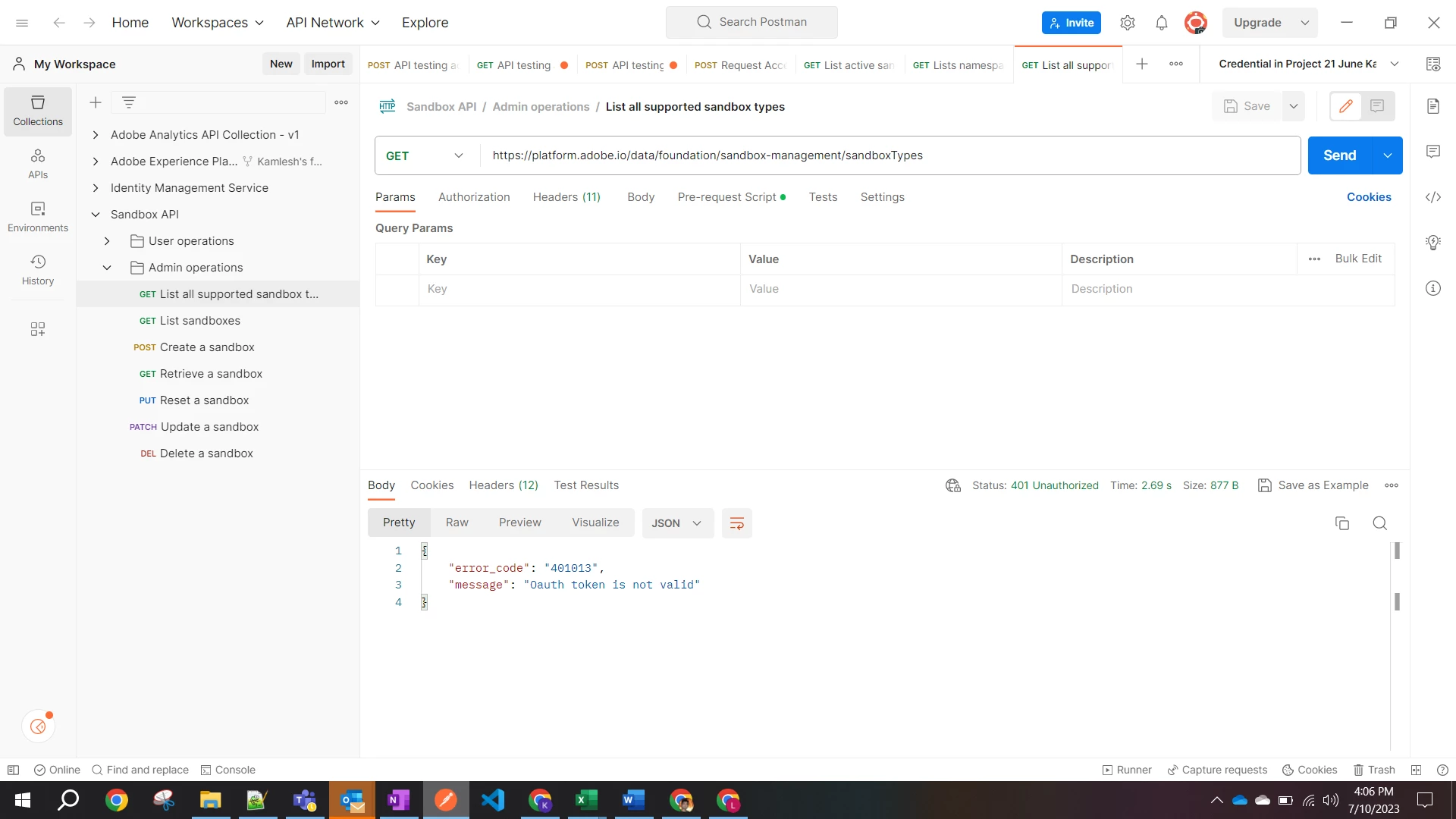
Task: Click the Cookies link beside request tabs
Action: click(x=1368, y=197)
